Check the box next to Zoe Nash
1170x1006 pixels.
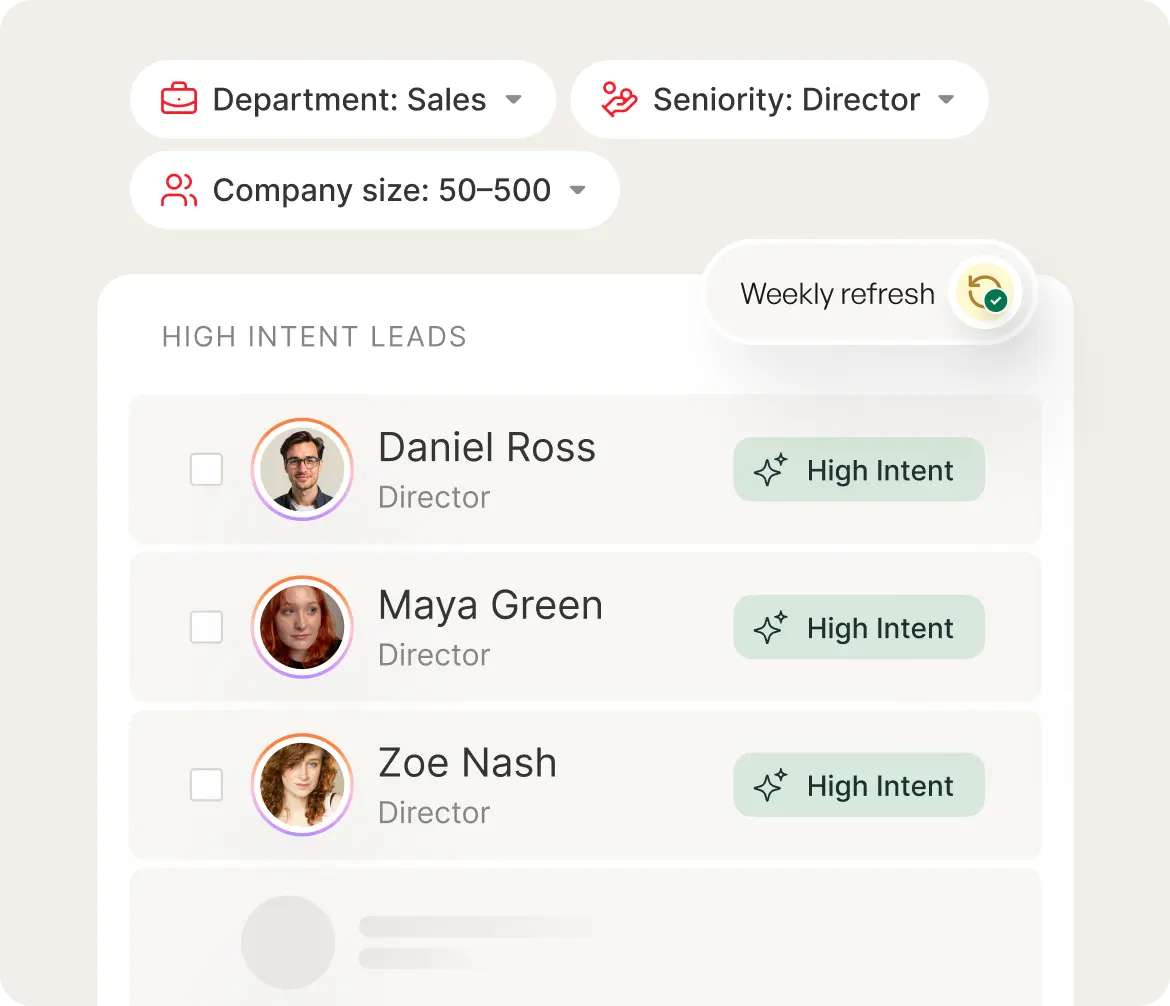(206, 785)
